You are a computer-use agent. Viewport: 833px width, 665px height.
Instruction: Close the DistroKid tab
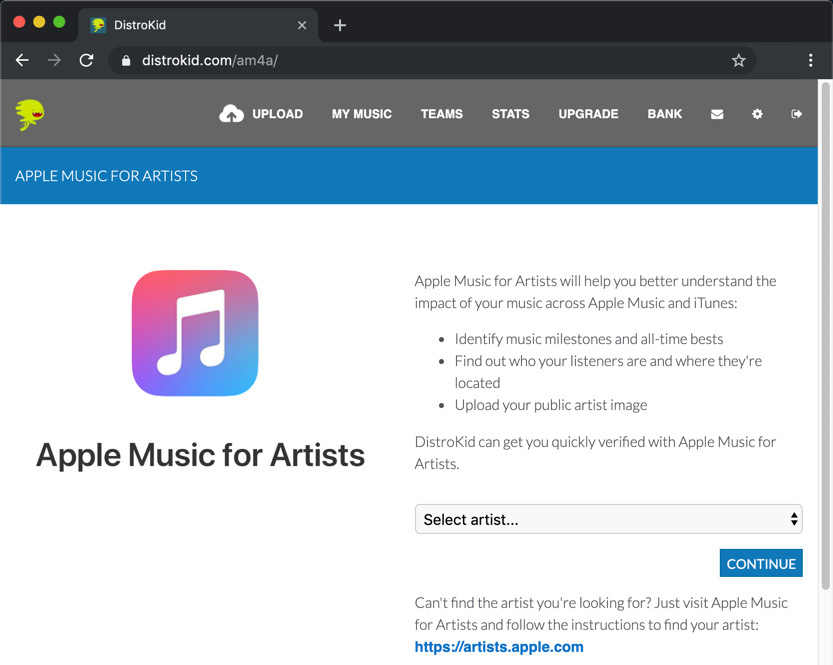(x=302, y=25)
